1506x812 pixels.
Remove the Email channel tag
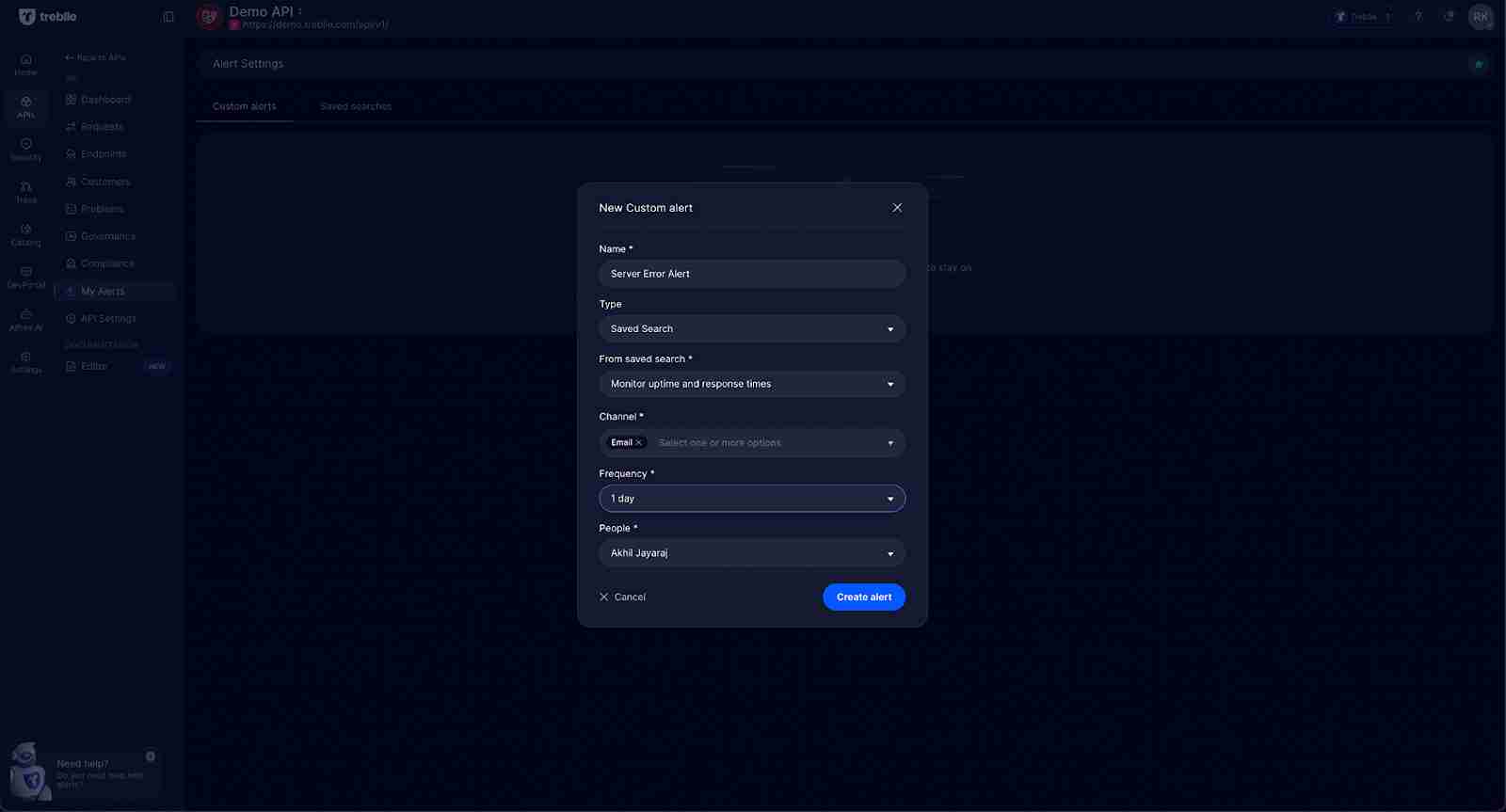(x=639, y=442)
